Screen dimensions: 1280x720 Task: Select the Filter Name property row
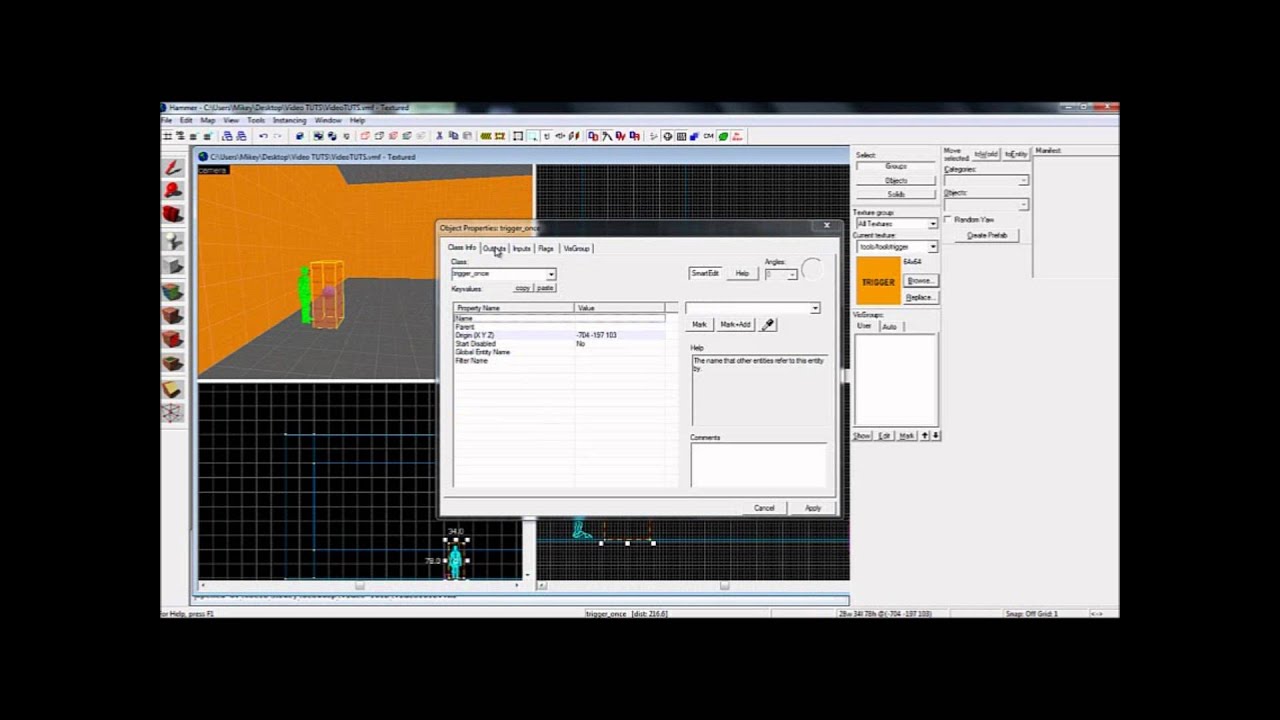[560, 360]
